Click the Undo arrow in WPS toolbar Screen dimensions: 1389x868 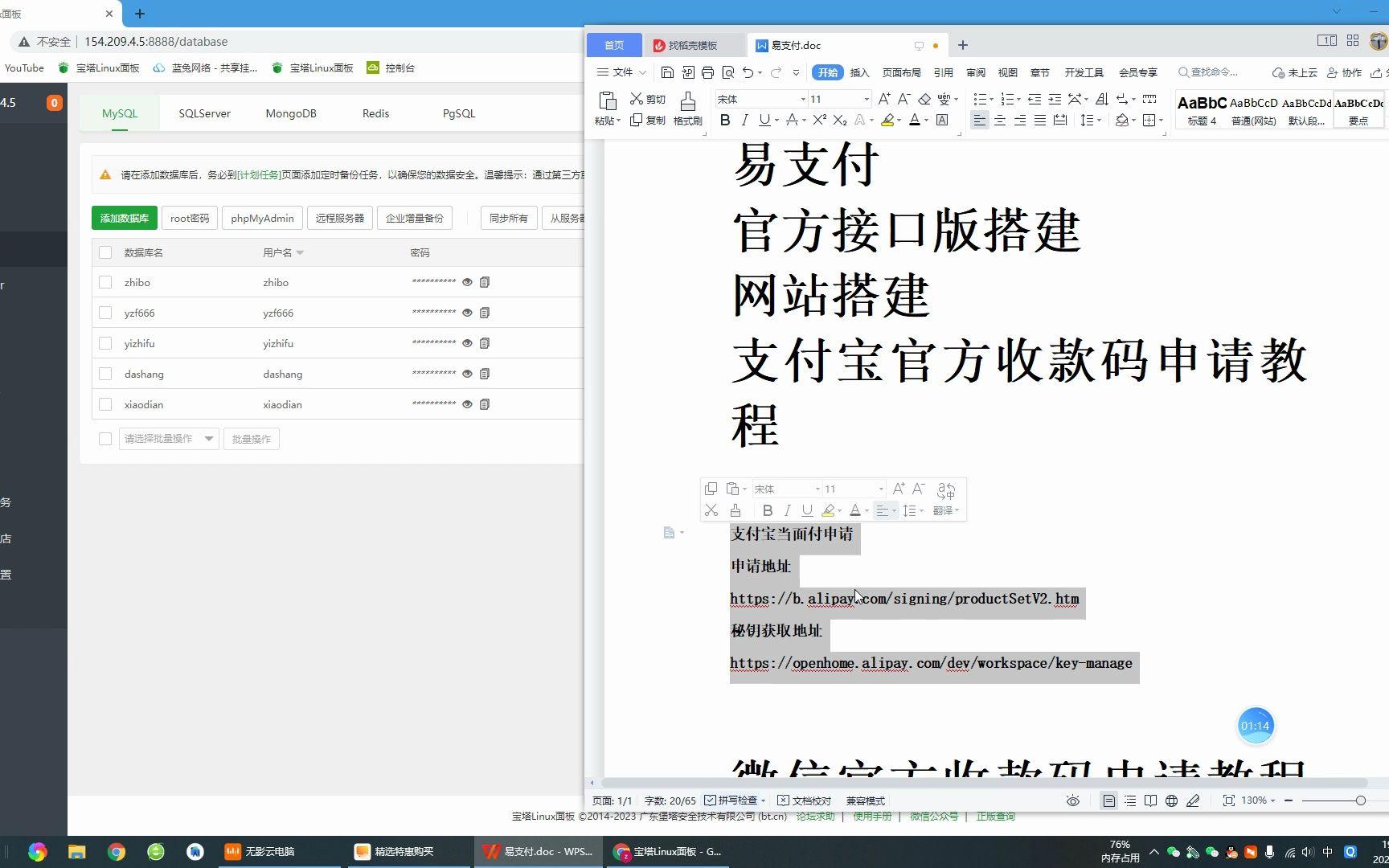click(748, 72)
